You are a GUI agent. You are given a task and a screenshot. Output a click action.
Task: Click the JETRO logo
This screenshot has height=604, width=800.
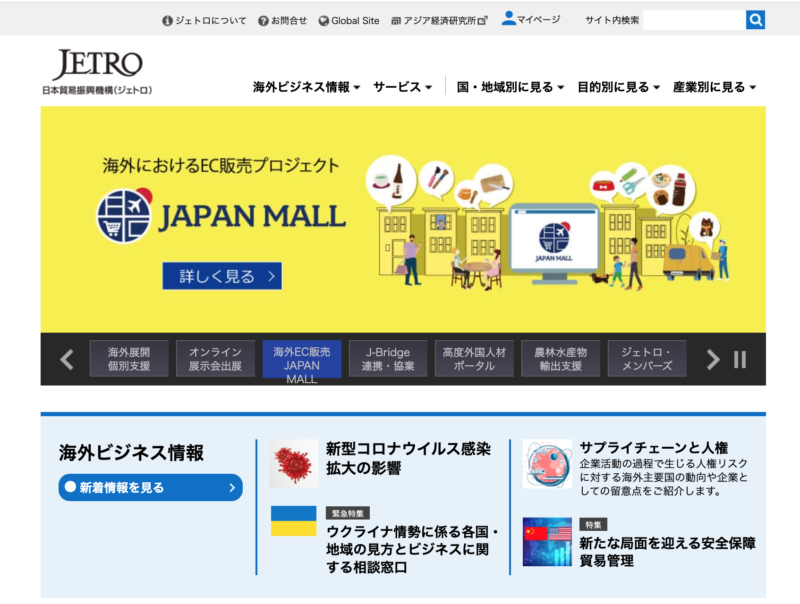(x=97, y=65)
